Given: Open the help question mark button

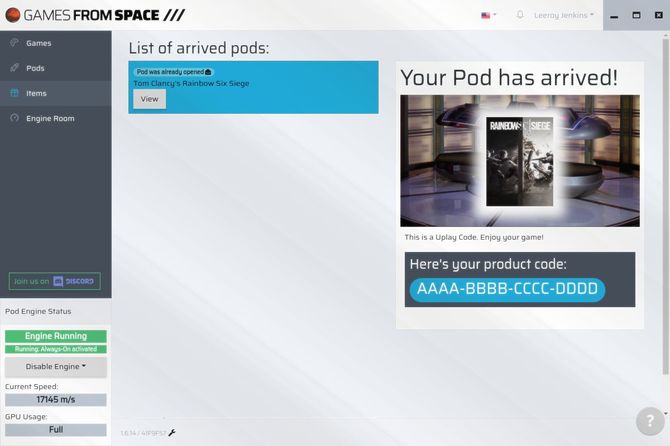Looking at the screenshot, I should coord(650,421).
